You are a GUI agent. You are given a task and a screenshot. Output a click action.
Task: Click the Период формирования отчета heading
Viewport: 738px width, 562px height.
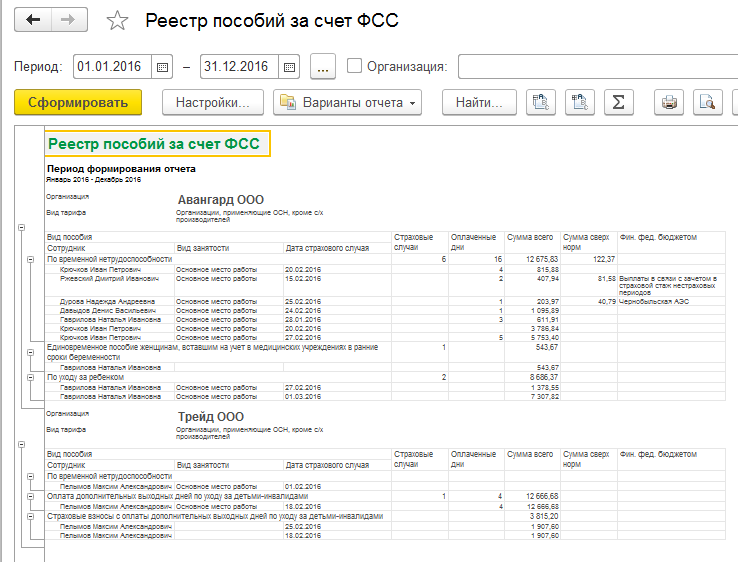click(x=121, y=169)
